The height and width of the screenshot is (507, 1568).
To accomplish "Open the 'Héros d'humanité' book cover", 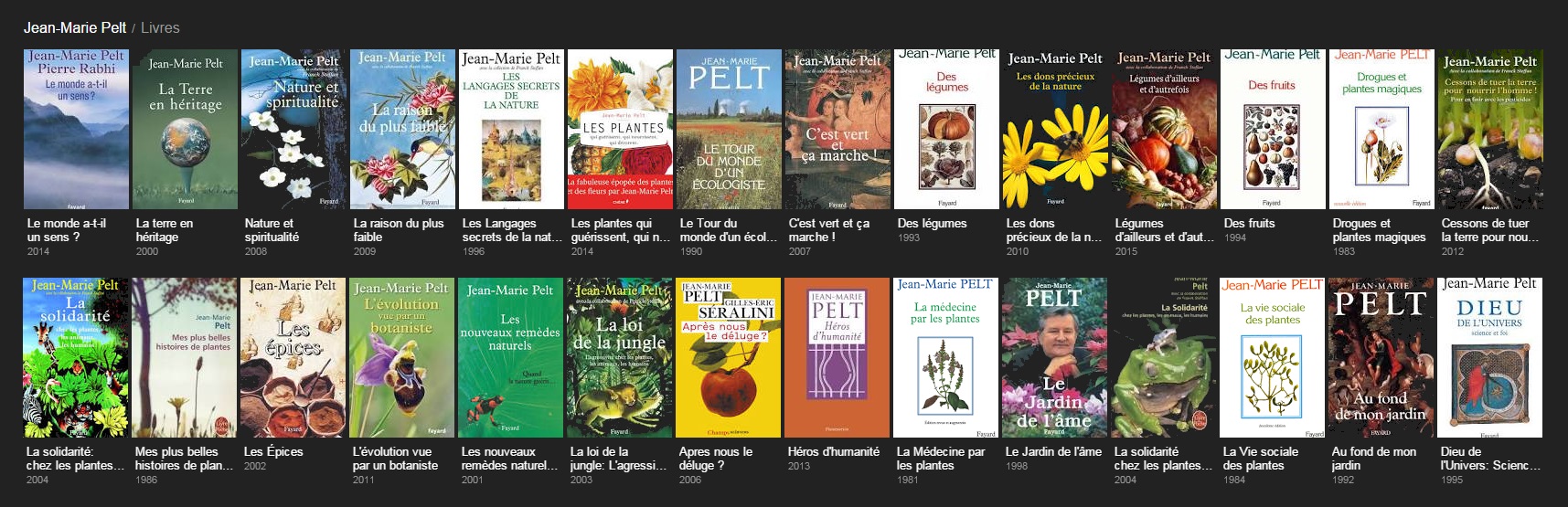I will click(837, 358).
